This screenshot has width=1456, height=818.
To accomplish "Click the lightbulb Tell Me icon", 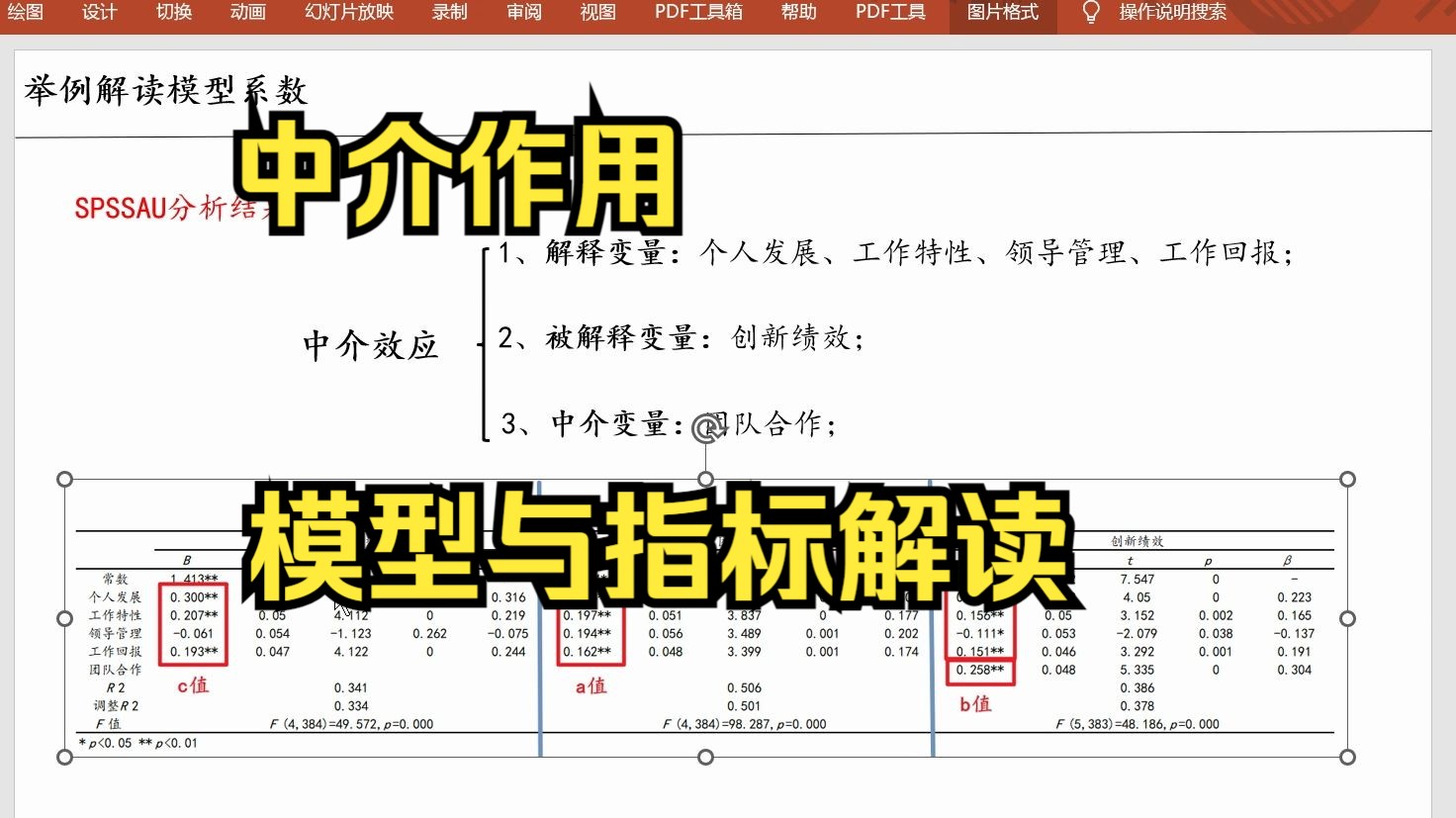I will tap(1091, 12).
